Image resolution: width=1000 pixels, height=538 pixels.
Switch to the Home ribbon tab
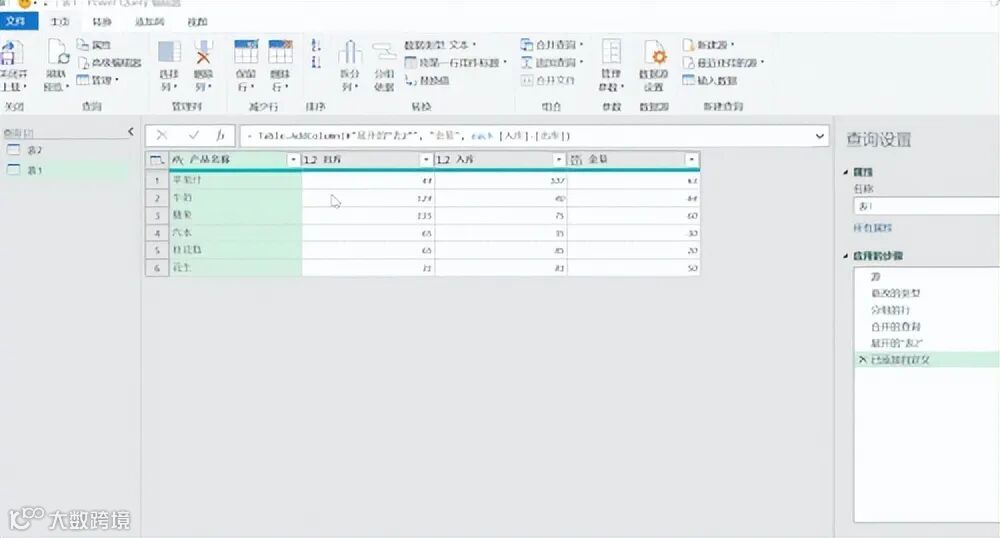tap(60, 22)
